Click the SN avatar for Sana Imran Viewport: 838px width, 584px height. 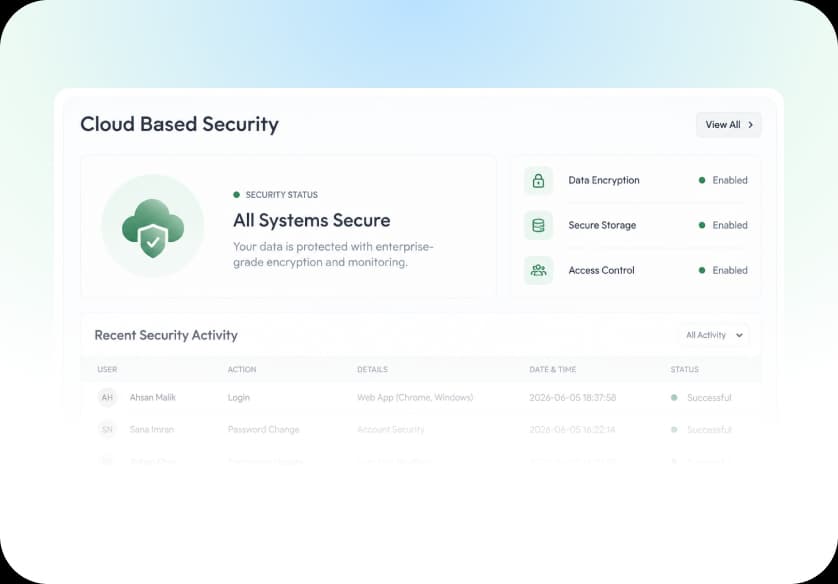tap(107, 429)
